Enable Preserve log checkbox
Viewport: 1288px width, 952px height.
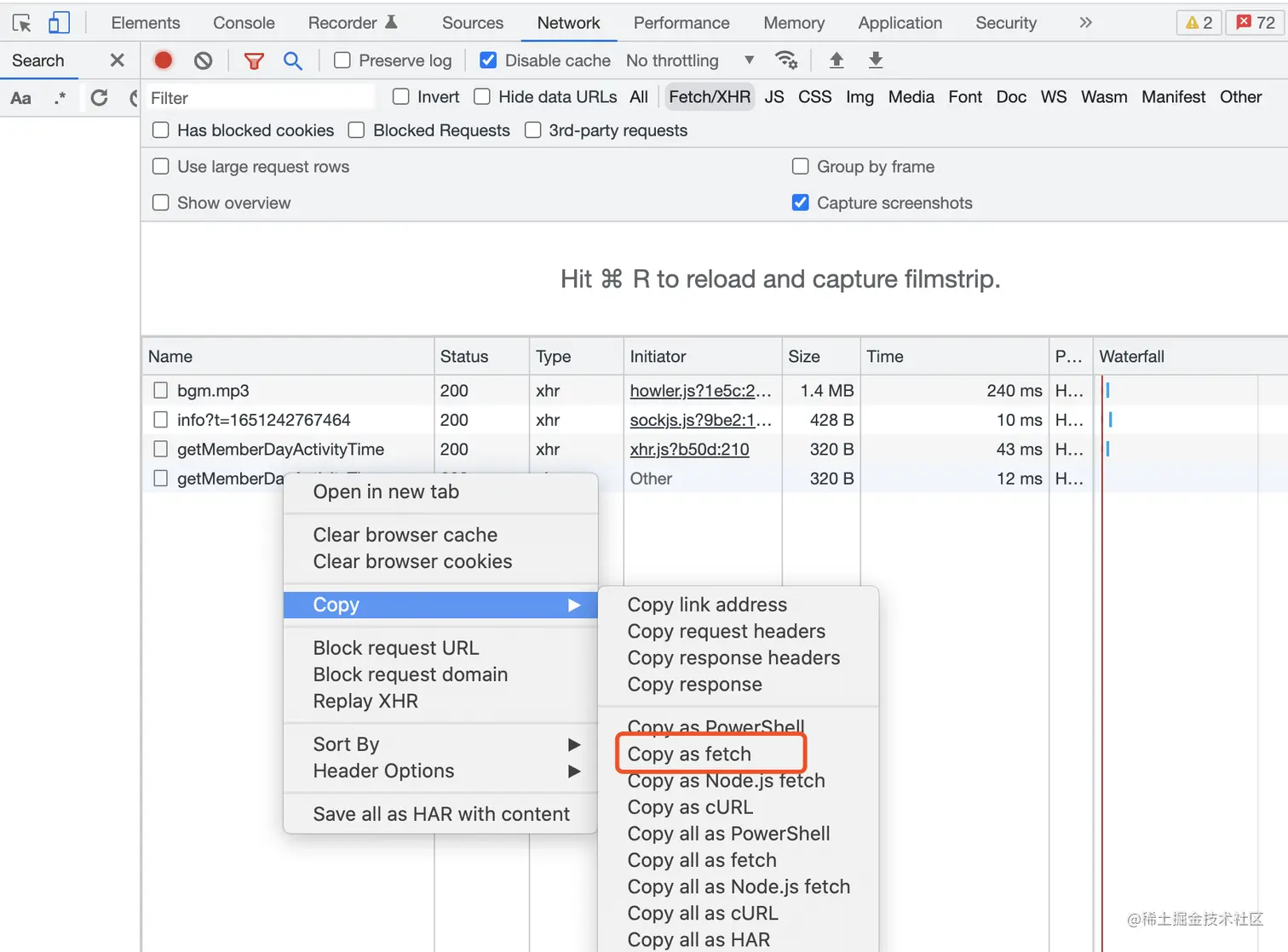pos(342,60)
